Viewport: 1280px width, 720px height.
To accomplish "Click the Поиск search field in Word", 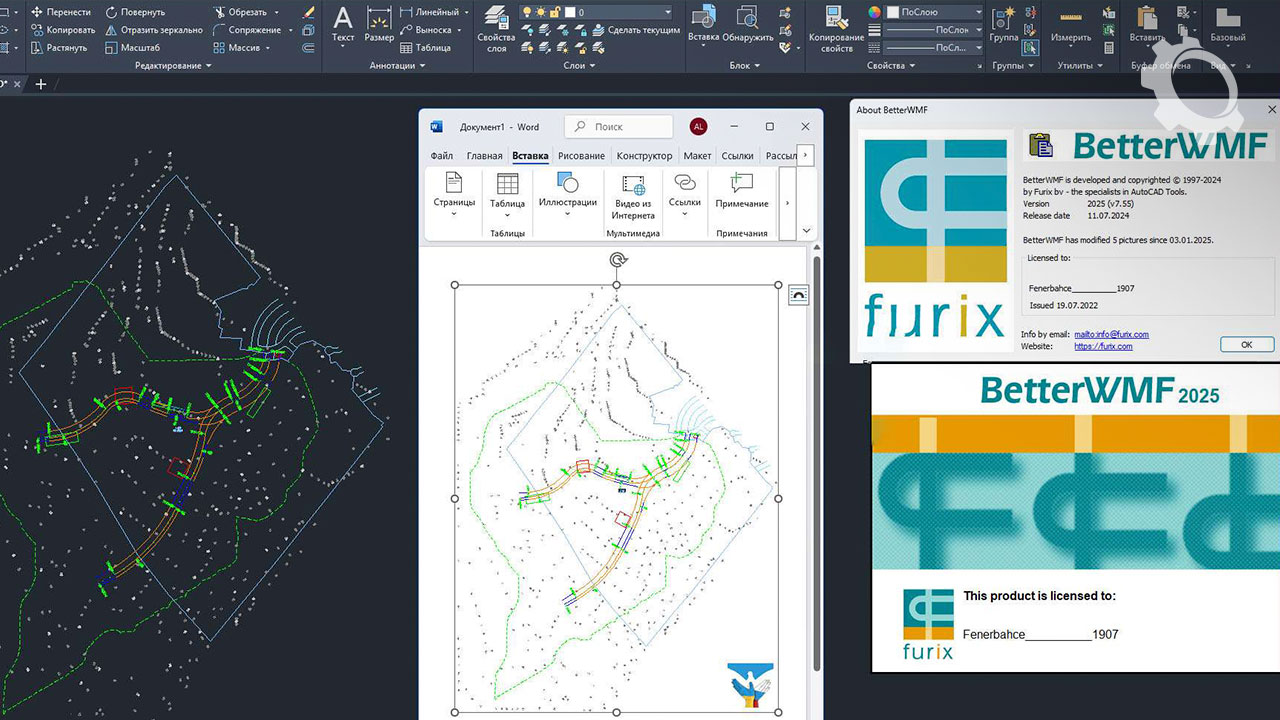I will click(x=620, y=127).
